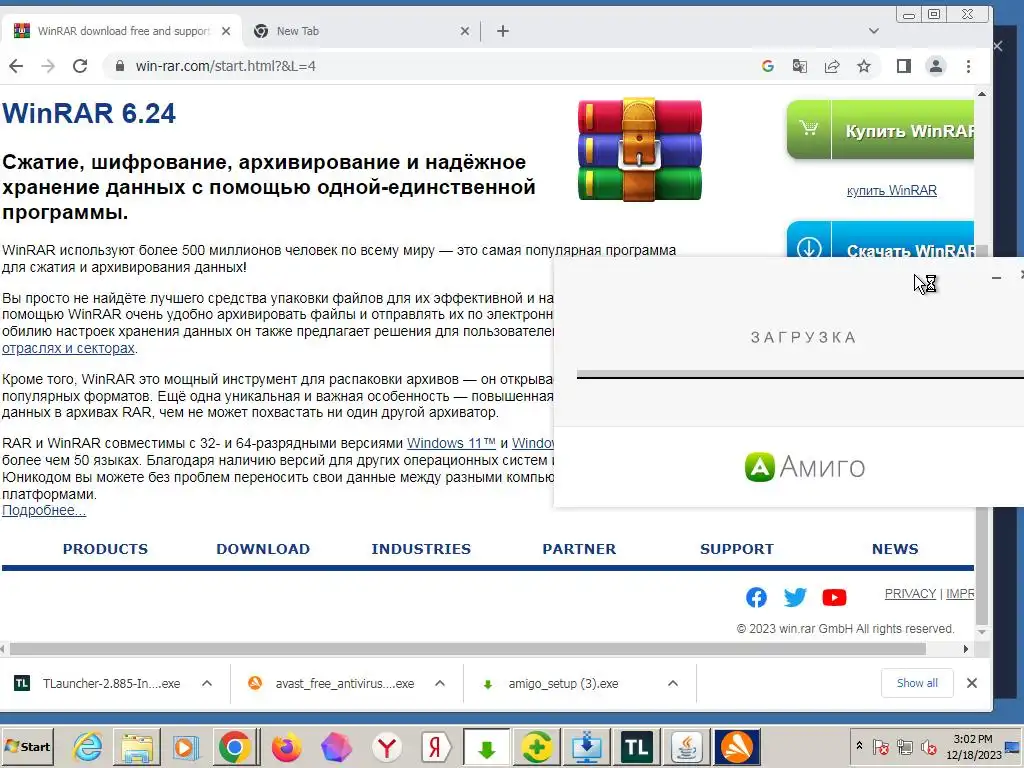Close the downloads bar
Screen dimensions: 1024x768
pos(972,683)
